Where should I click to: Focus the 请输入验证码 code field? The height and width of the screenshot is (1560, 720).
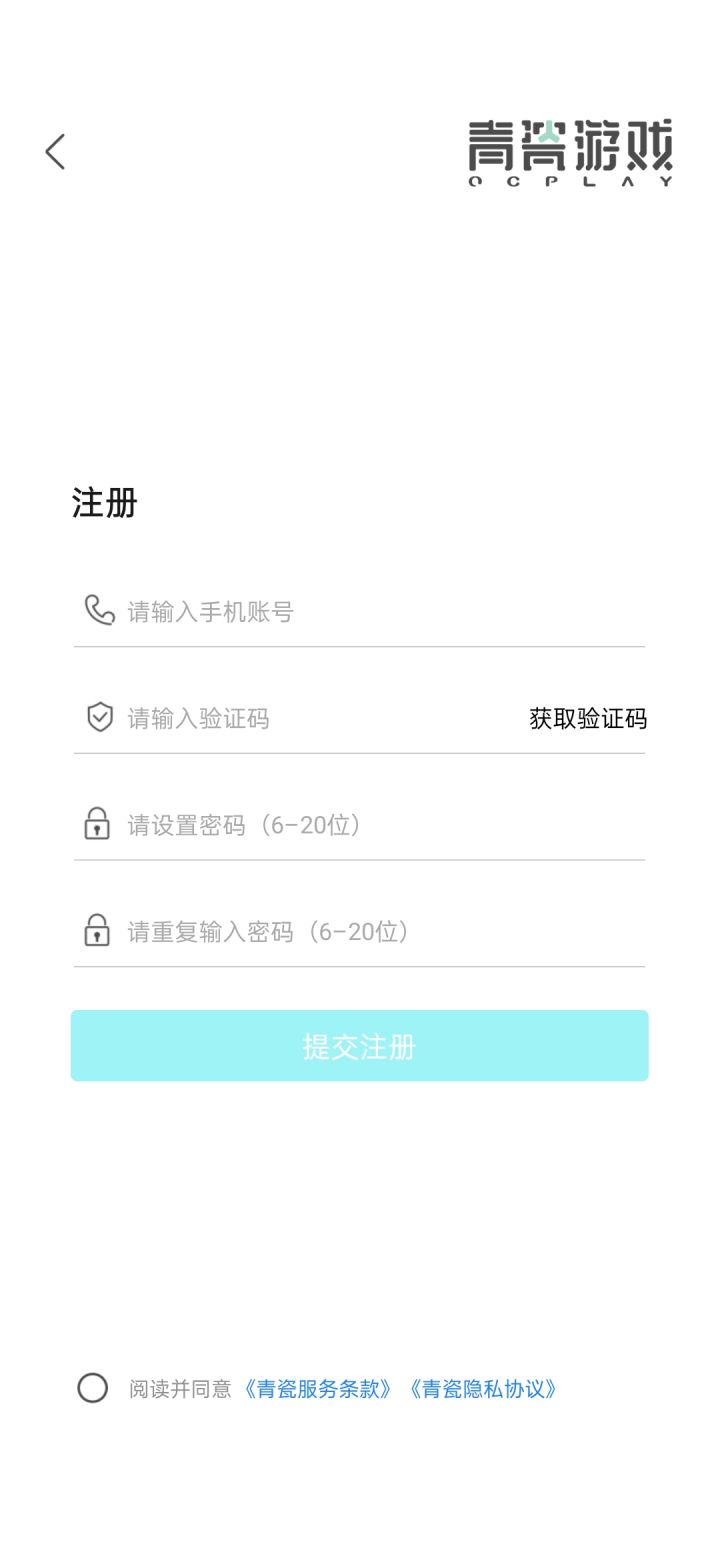pyautogui.click(x=300, y=718)
